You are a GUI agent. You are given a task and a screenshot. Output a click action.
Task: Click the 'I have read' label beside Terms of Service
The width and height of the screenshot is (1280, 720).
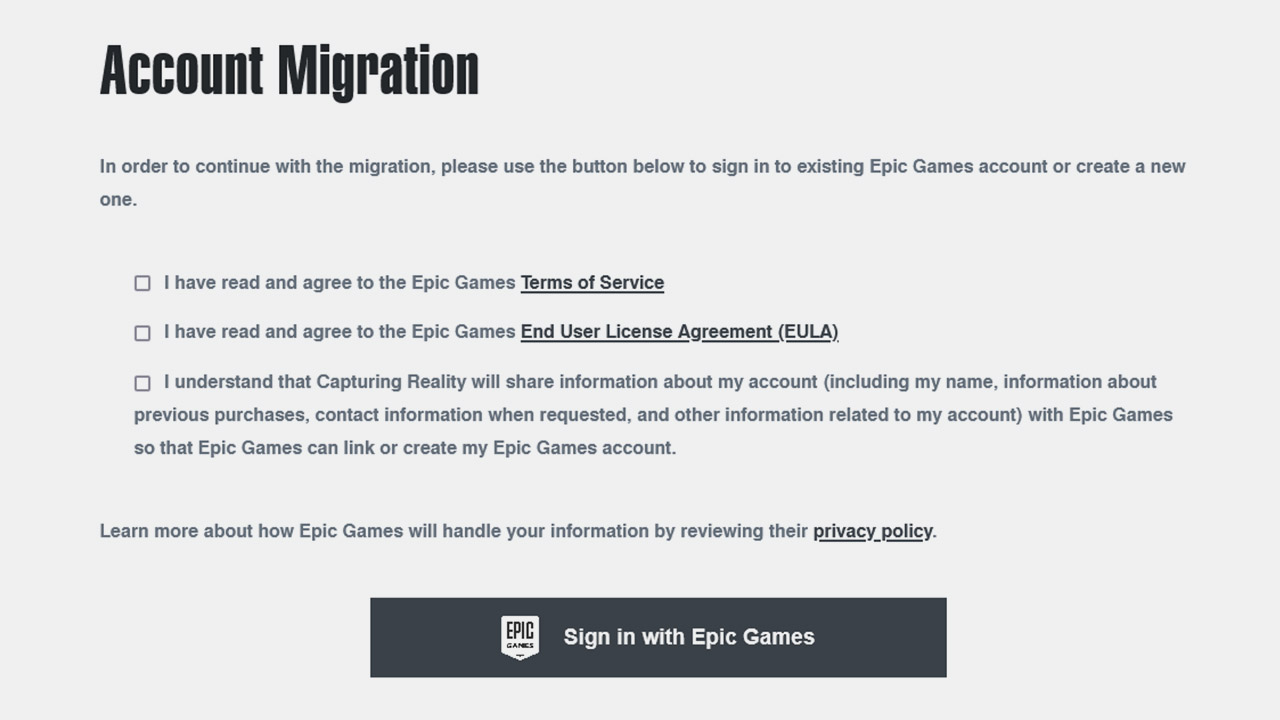340,283
